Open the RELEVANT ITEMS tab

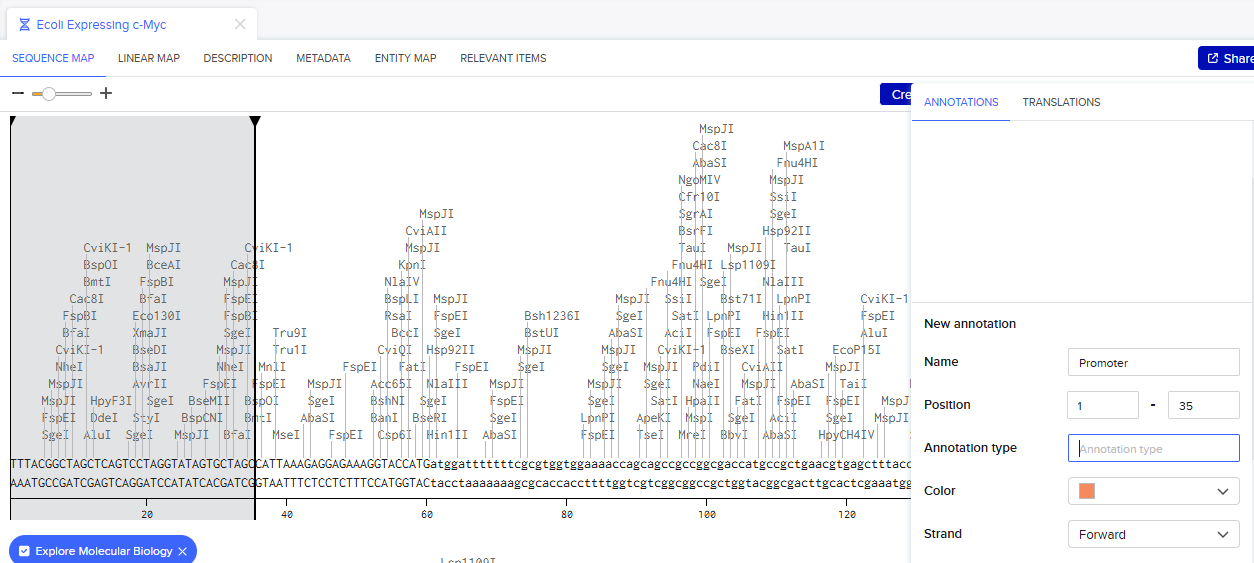503,58
